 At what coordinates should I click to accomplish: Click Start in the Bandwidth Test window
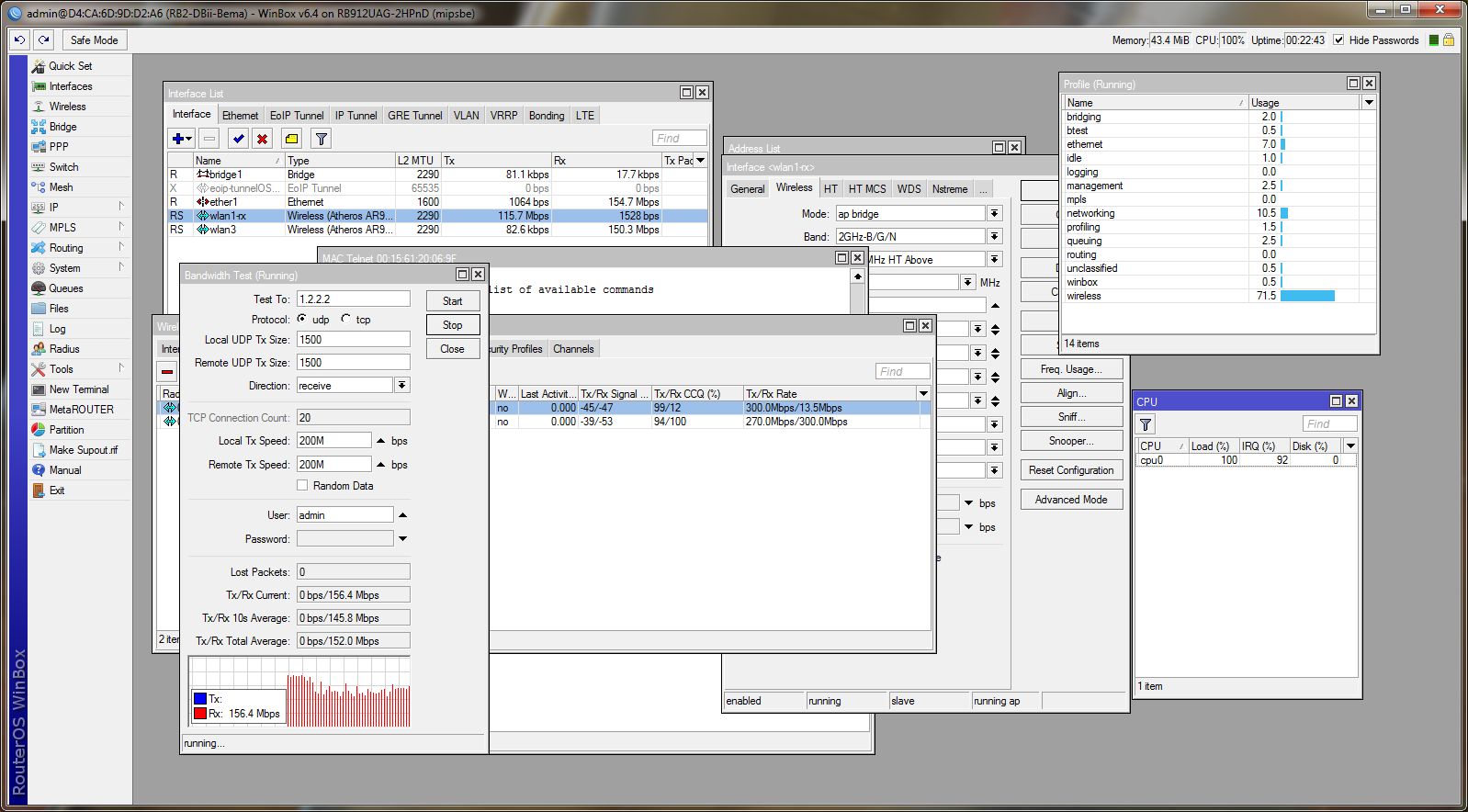click(452, 300)
